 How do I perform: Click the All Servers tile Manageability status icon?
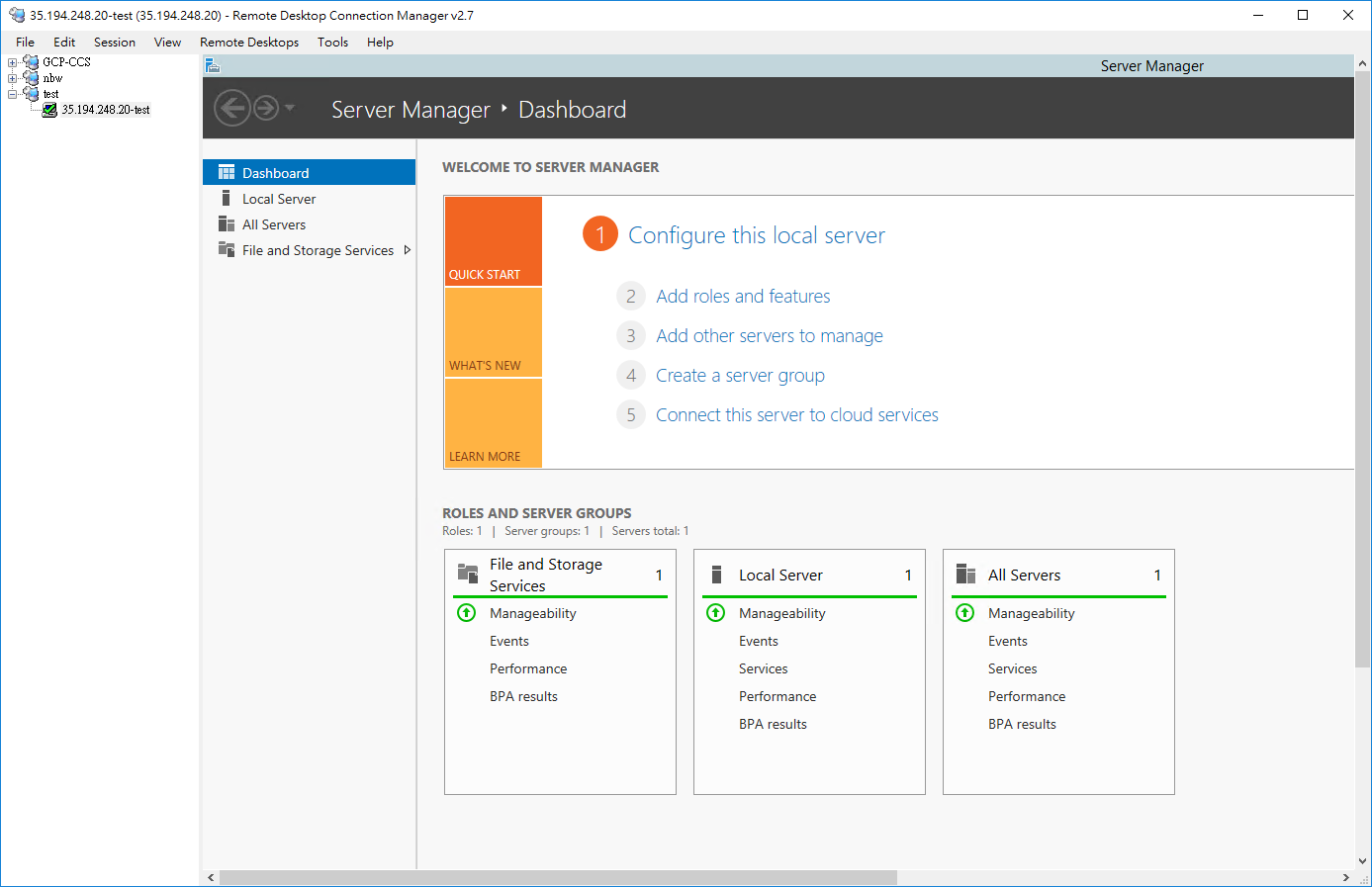(x=965, y=613)
